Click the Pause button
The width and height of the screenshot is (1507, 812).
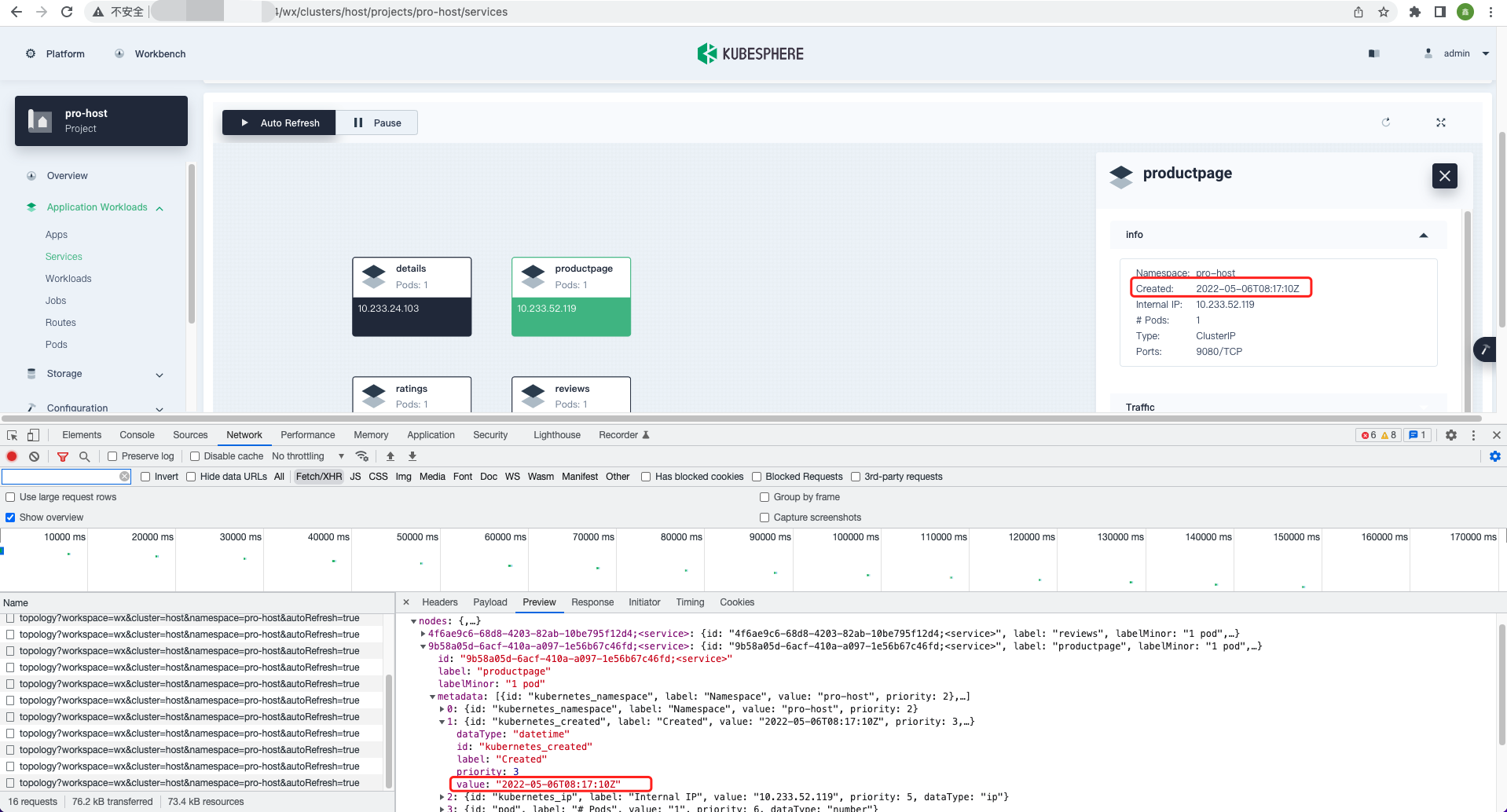click(x=377, y=123)
